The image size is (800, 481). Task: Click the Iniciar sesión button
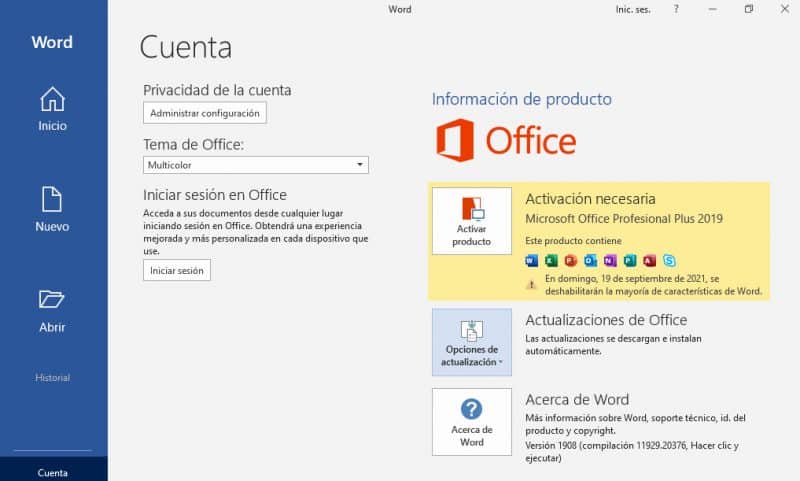177,271
